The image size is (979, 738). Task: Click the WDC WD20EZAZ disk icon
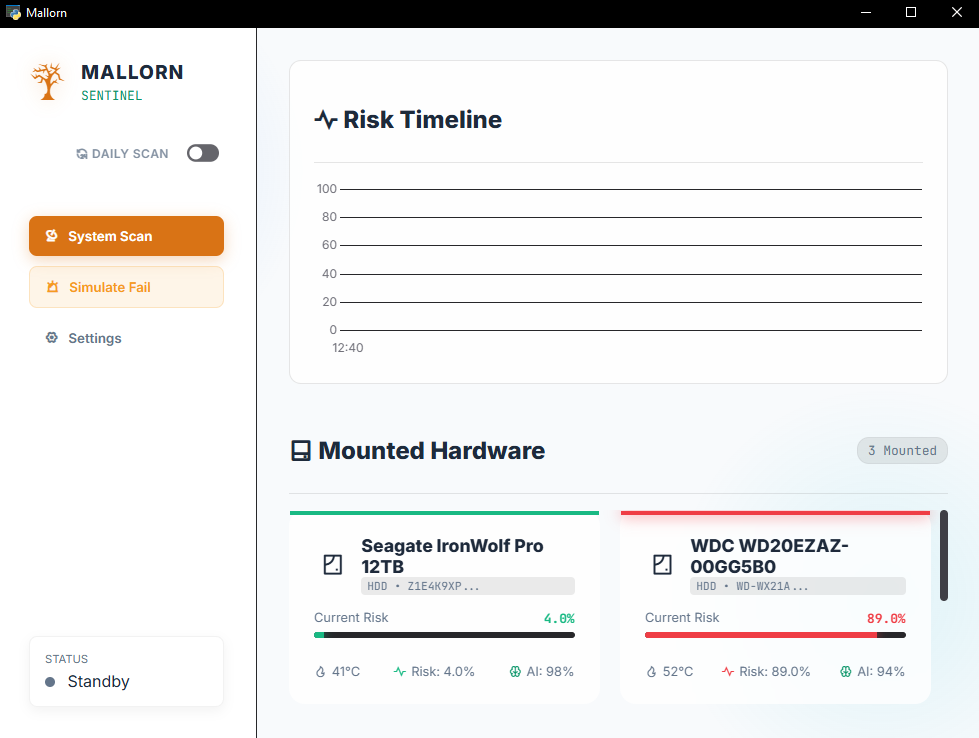(662, 565)
